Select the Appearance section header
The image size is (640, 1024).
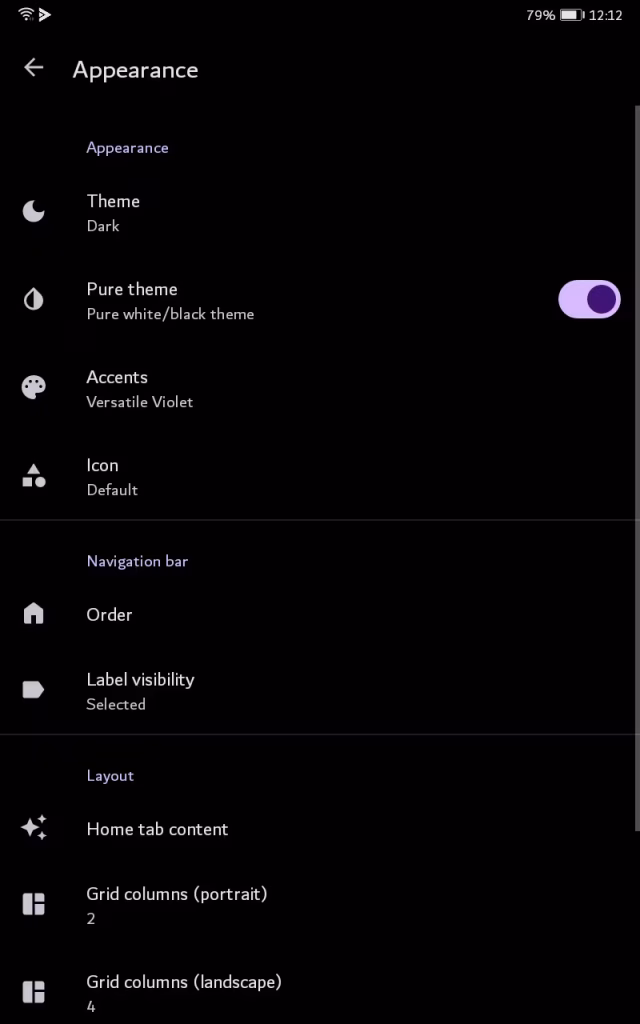point(127,147)
